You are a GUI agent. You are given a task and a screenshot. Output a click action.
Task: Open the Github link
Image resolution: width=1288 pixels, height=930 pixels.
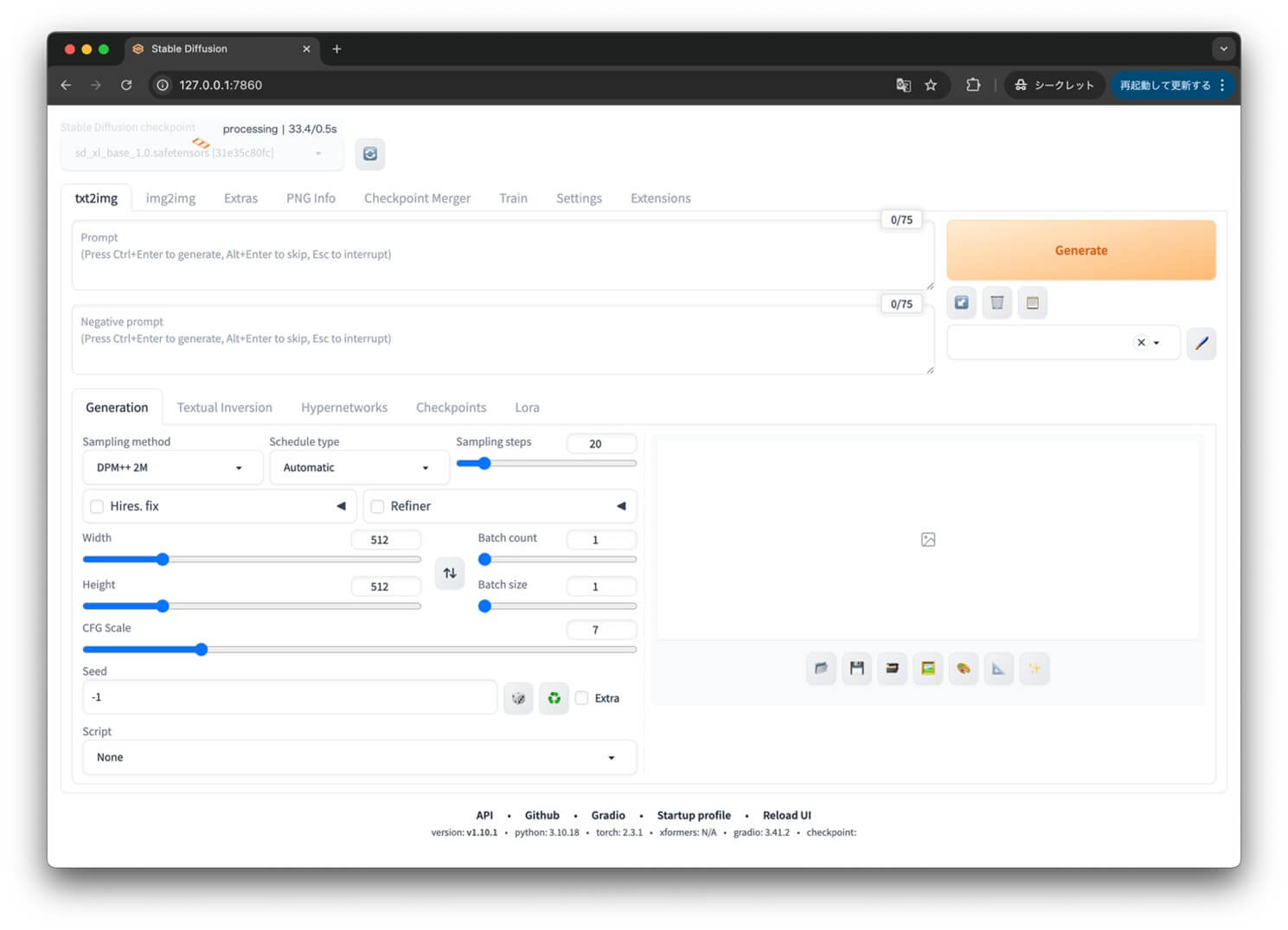541,816
